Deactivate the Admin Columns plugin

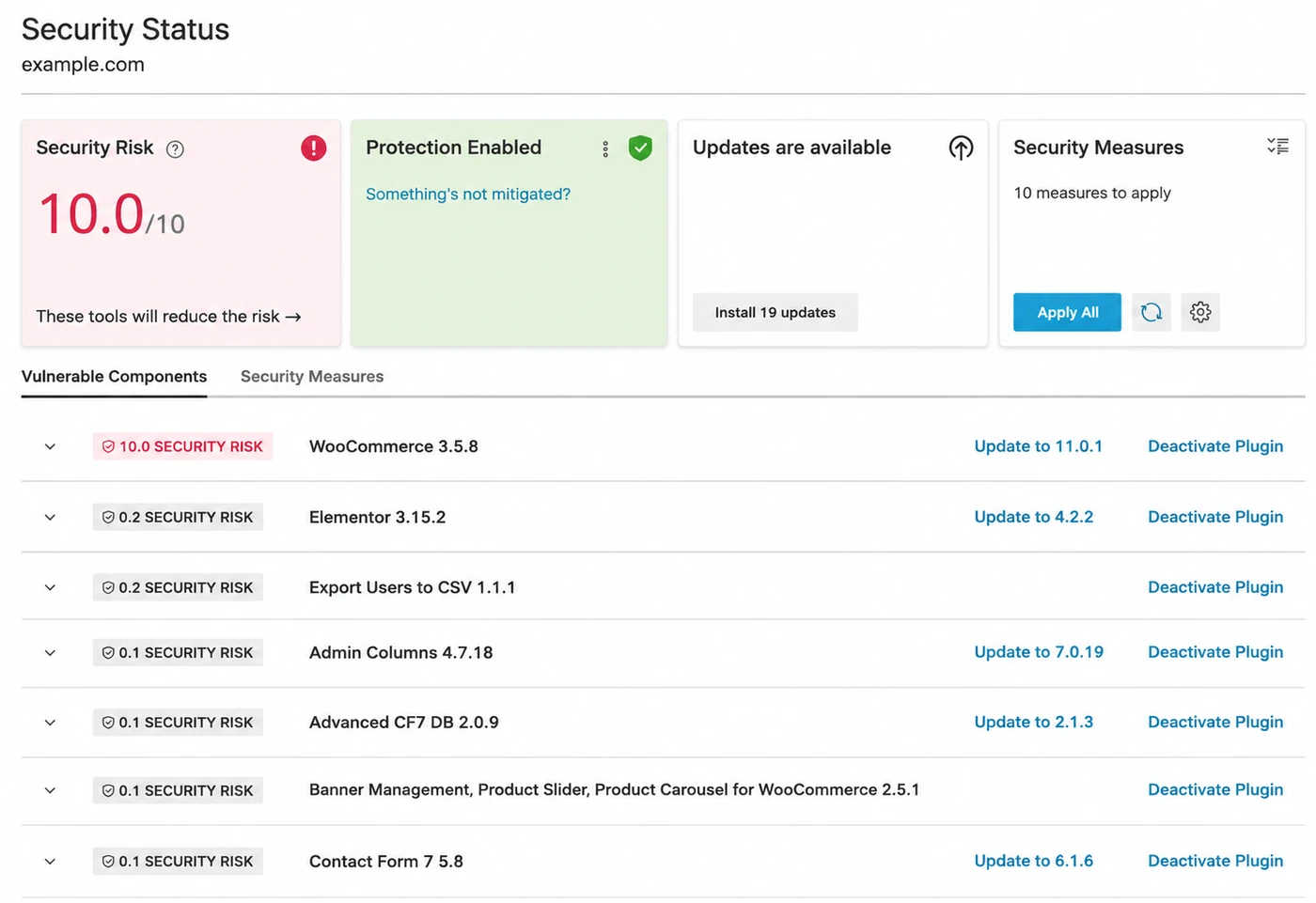click(x=1215, y=652)
